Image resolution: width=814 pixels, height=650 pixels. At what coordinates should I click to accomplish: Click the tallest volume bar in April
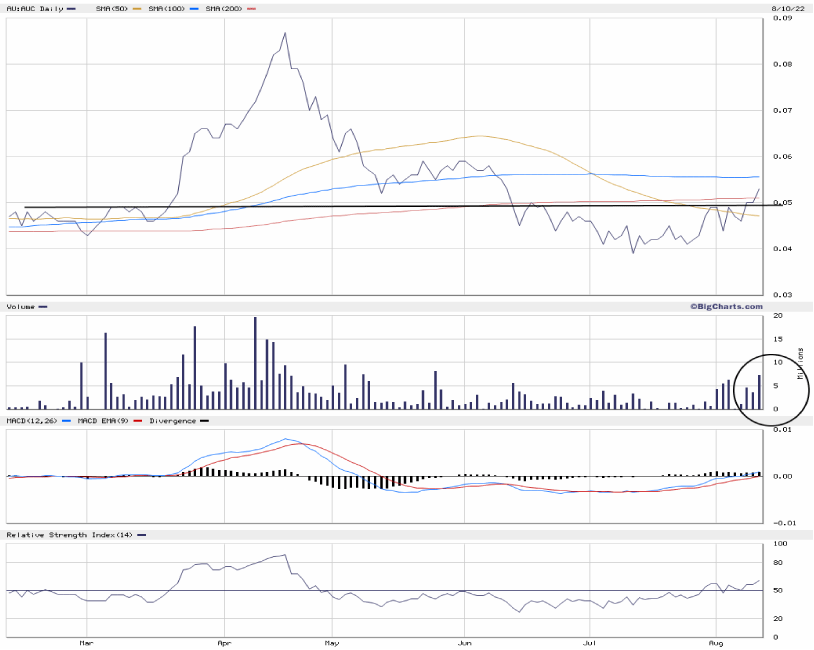point(255,363)
